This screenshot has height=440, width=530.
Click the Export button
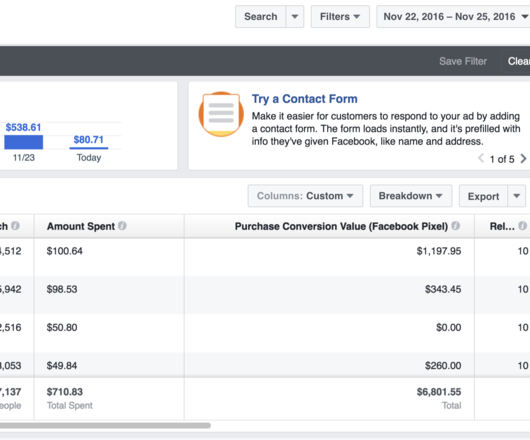pyautogui.click(x=483, y=196)
